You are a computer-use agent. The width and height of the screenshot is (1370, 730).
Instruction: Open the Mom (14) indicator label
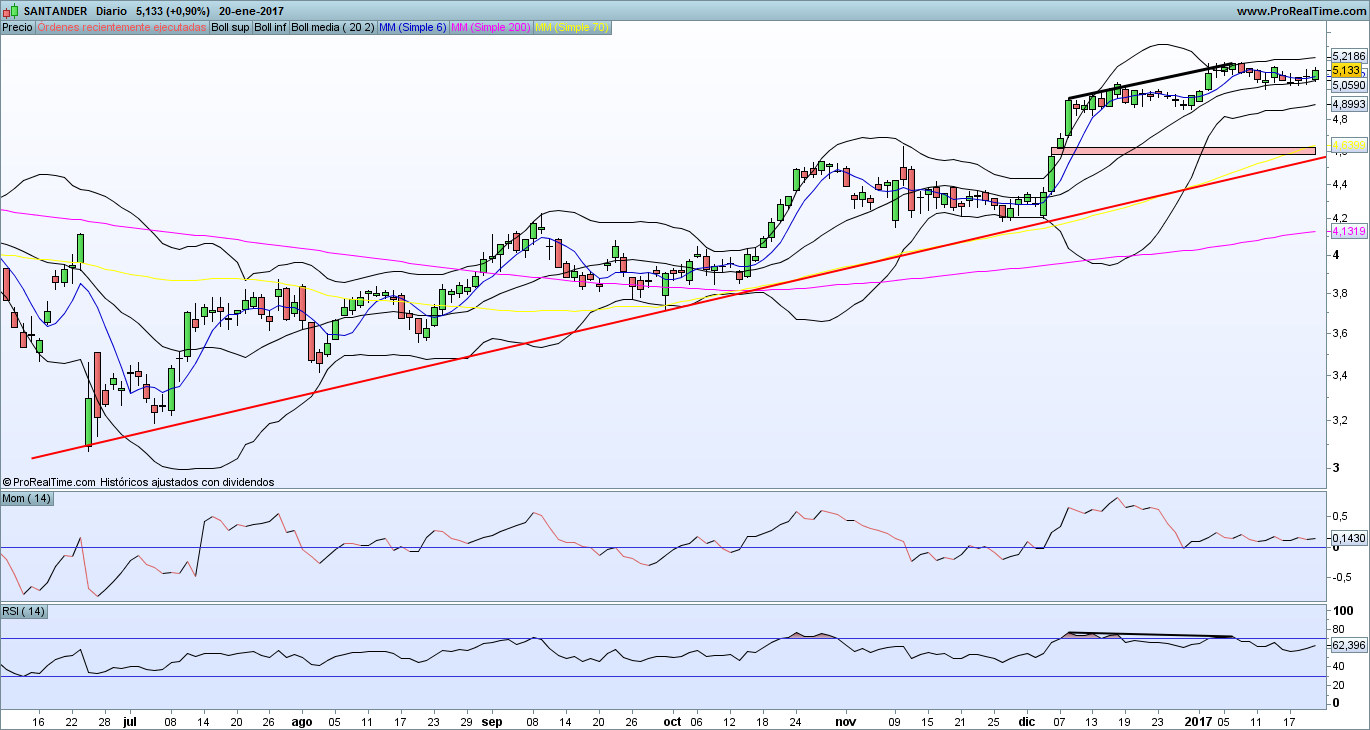pyautogui.click(x=27, y=498)
